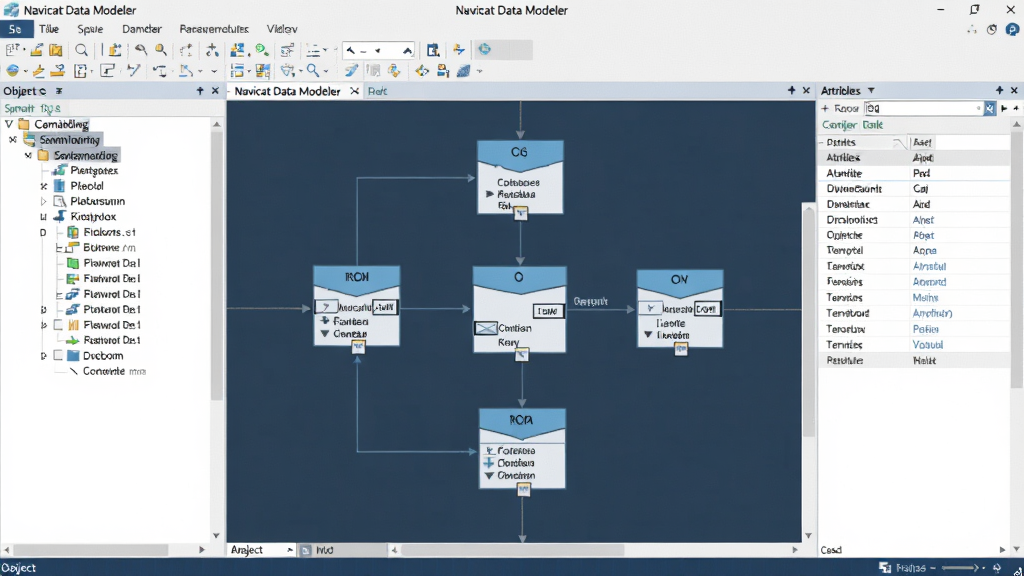Click the colorful table icon beside layout list

pyautogui.click(x=263, y=71)
